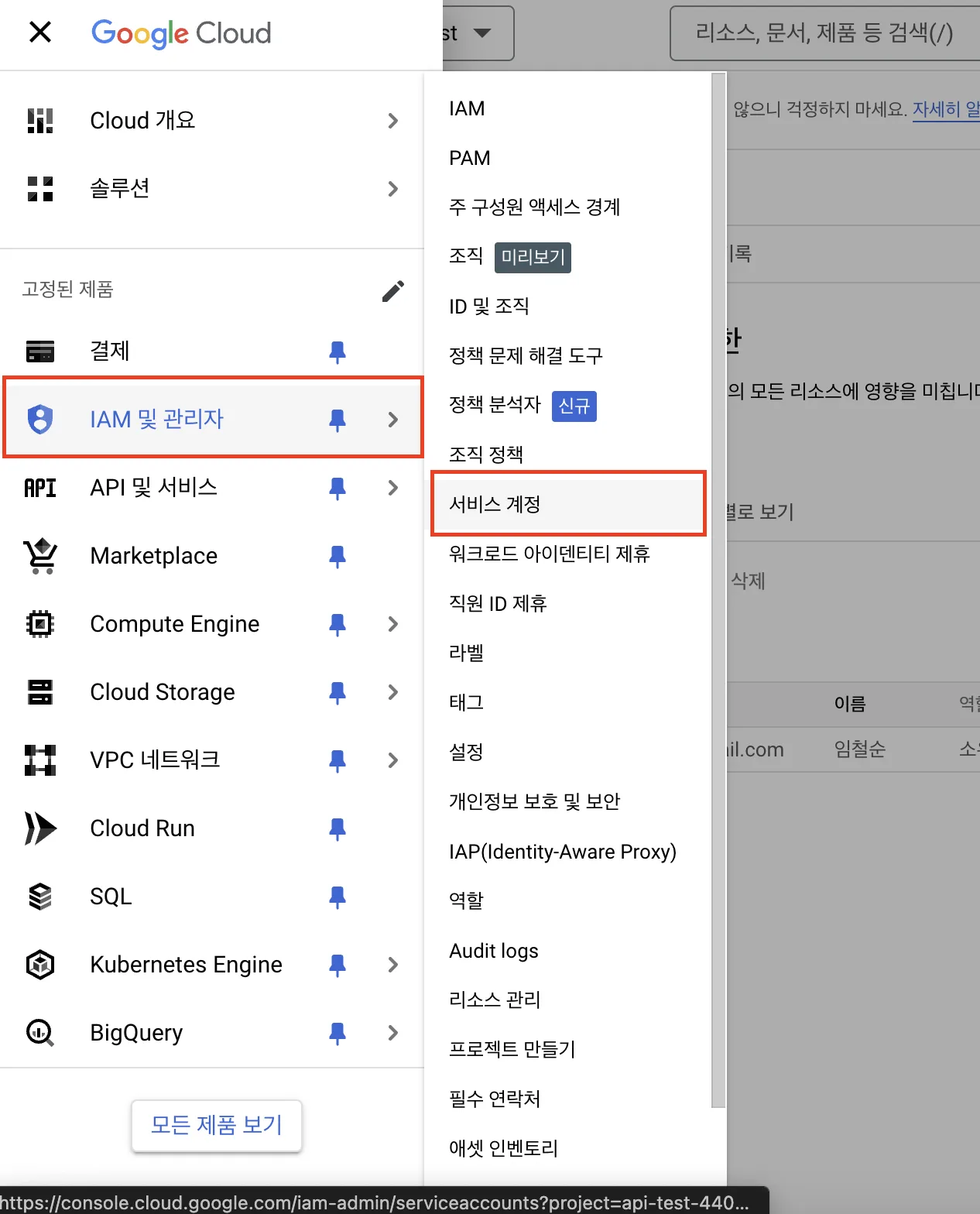
Task: Click the Kubernetes Engine icon
Action: click(40, 964)
